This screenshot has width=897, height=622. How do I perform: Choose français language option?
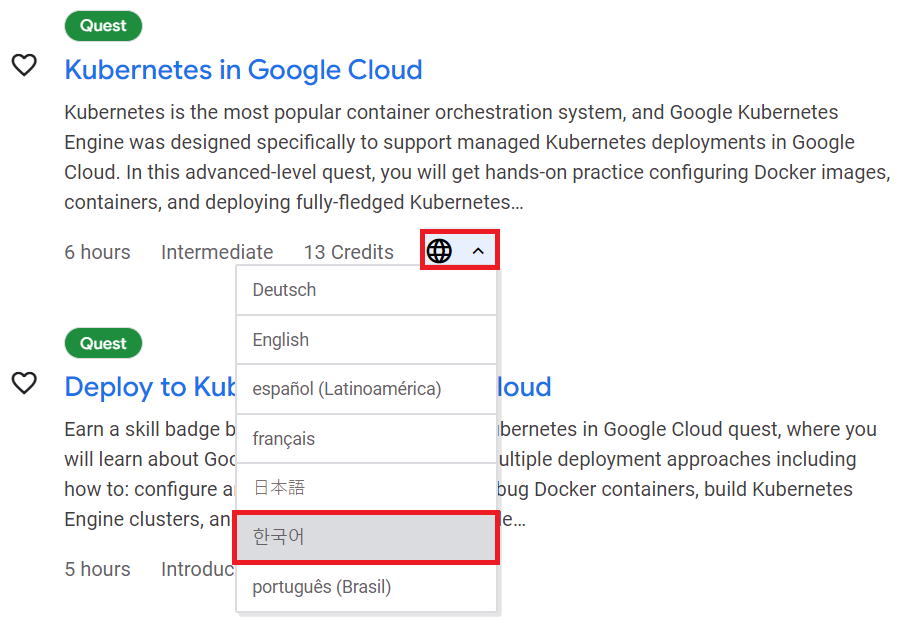(x=366, y=439)
